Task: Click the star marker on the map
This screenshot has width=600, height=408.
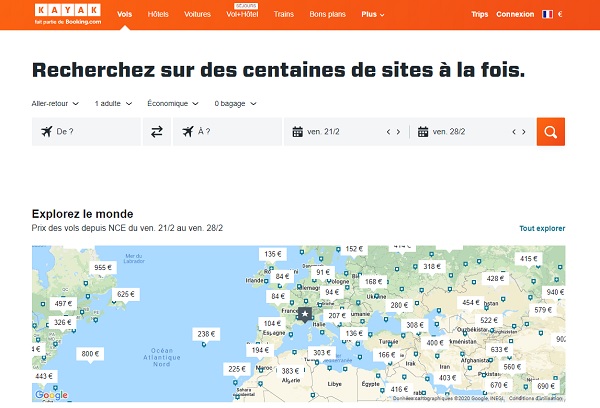Action: click(x=305, y=313)
